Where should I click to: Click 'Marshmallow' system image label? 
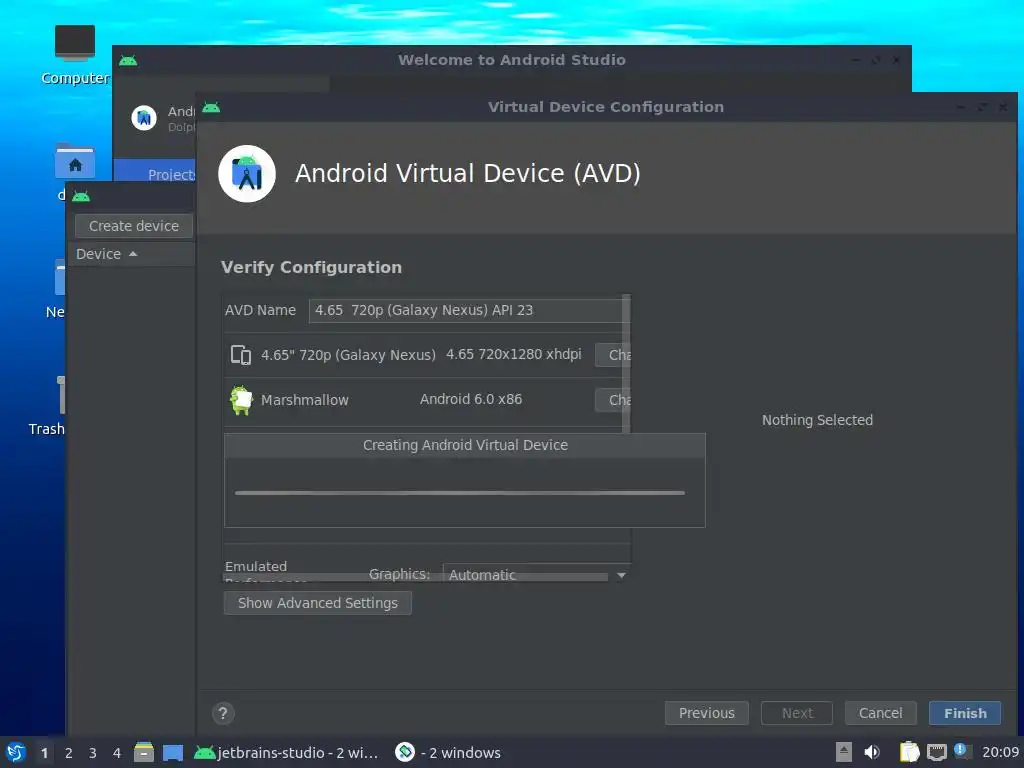(305, 400)
